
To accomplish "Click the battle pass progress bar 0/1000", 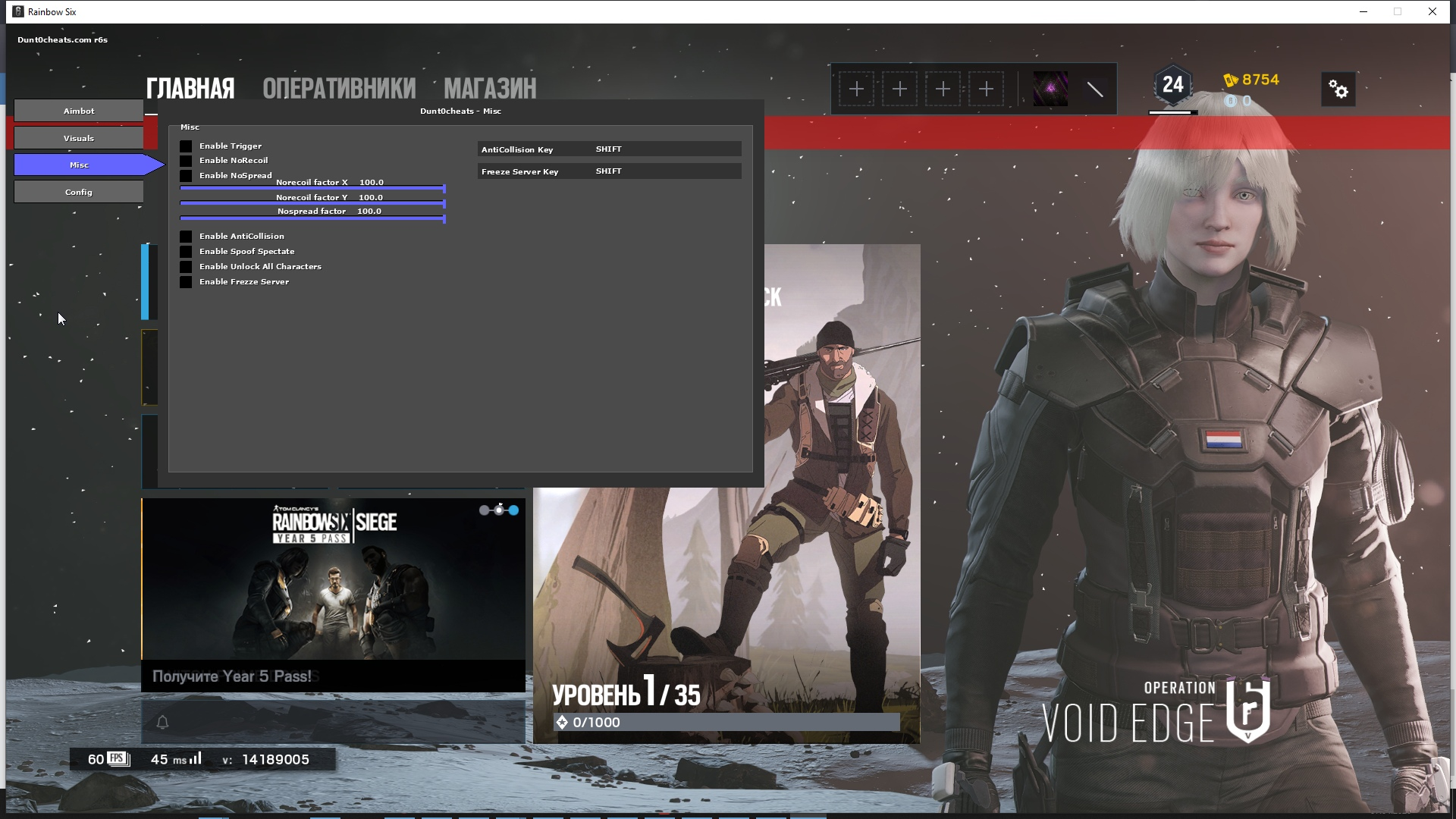I will pyautogui.click(x=726, y=722).
